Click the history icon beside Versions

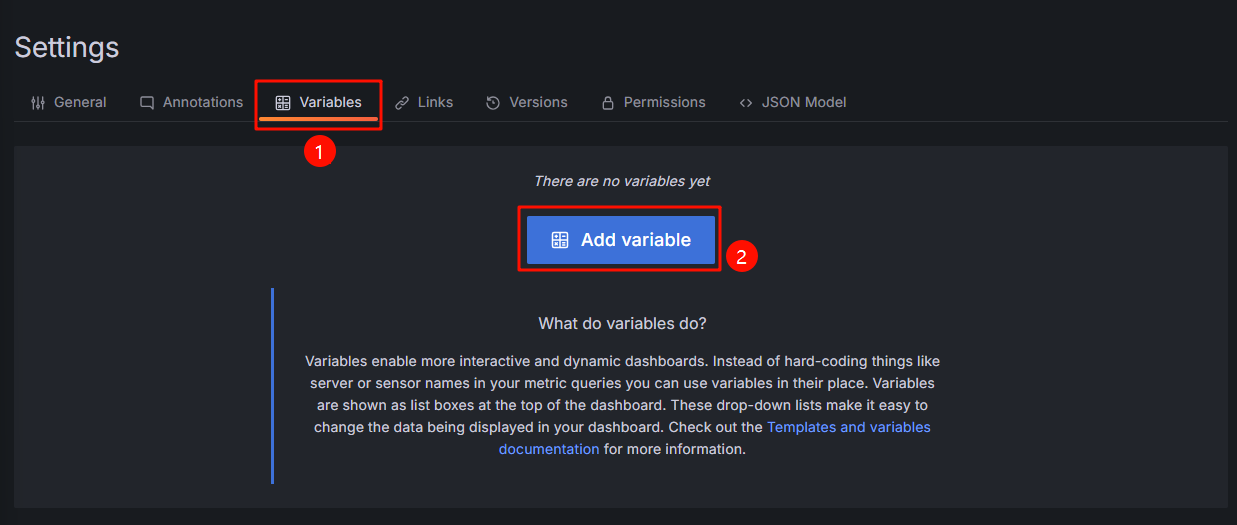pos(493,102)
